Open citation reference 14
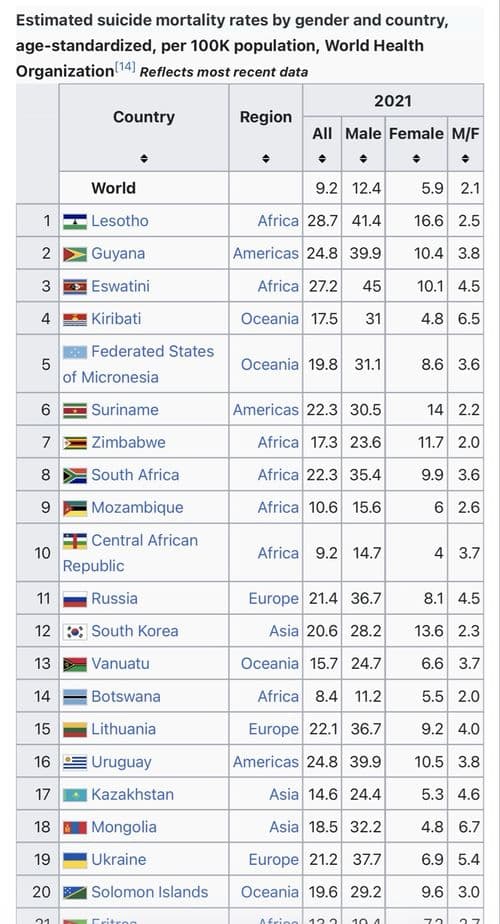This screenshot has width=500, height=924. coord(124,68)
